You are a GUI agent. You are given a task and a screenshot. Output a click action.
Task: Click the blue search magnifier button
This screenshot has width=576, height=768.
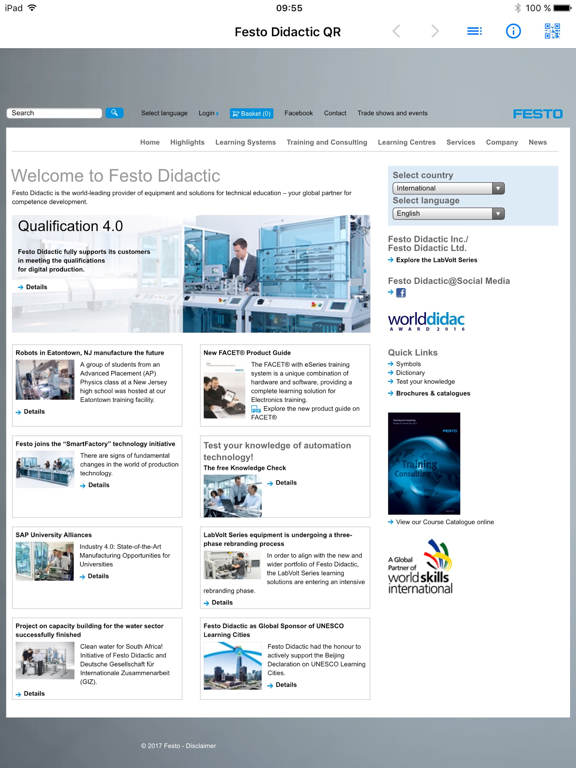(115, 113)
